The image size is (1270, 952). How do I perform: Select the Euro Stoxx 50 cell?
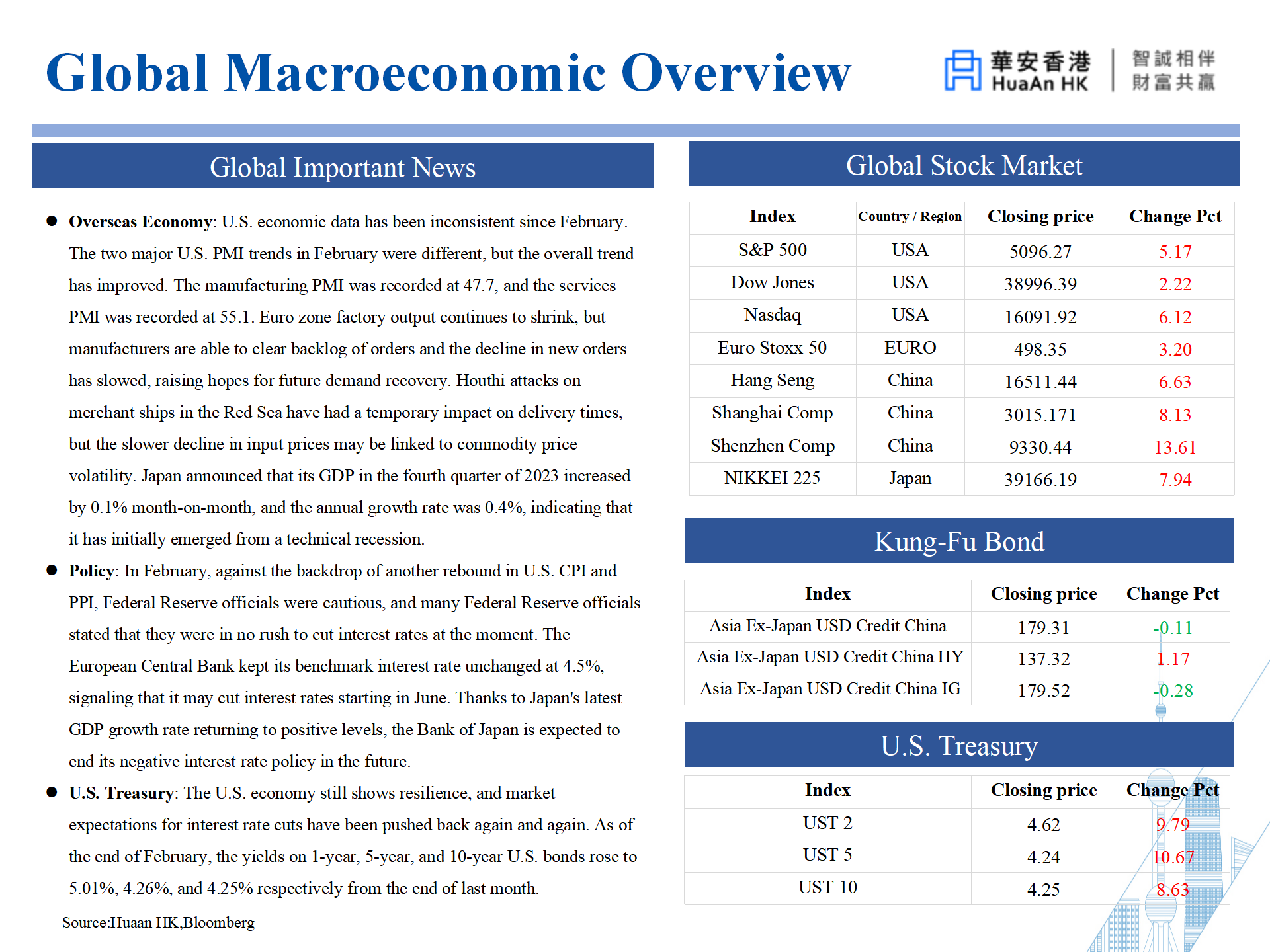pyautogui.click(x=773, y=348)
